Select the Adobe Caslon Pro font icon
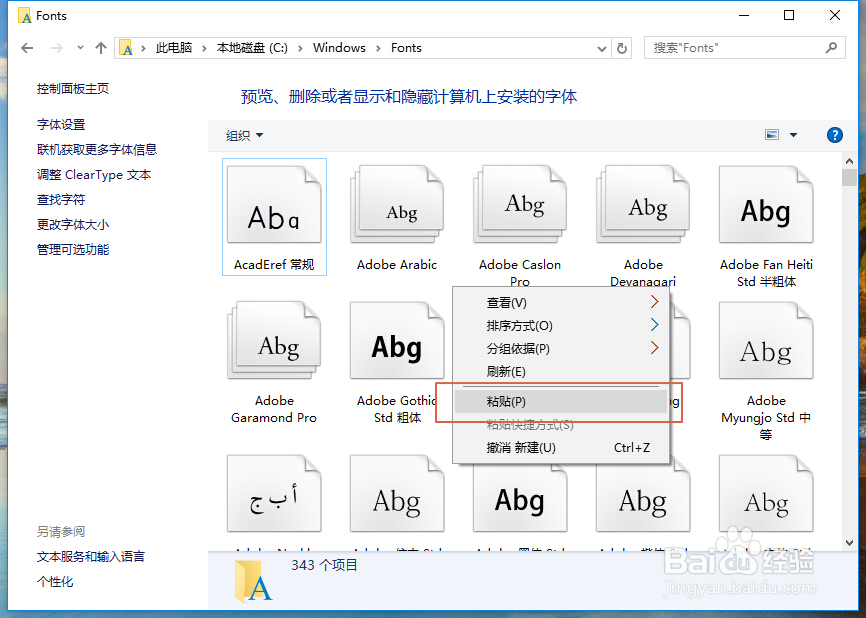 click(x=520, y=205)
